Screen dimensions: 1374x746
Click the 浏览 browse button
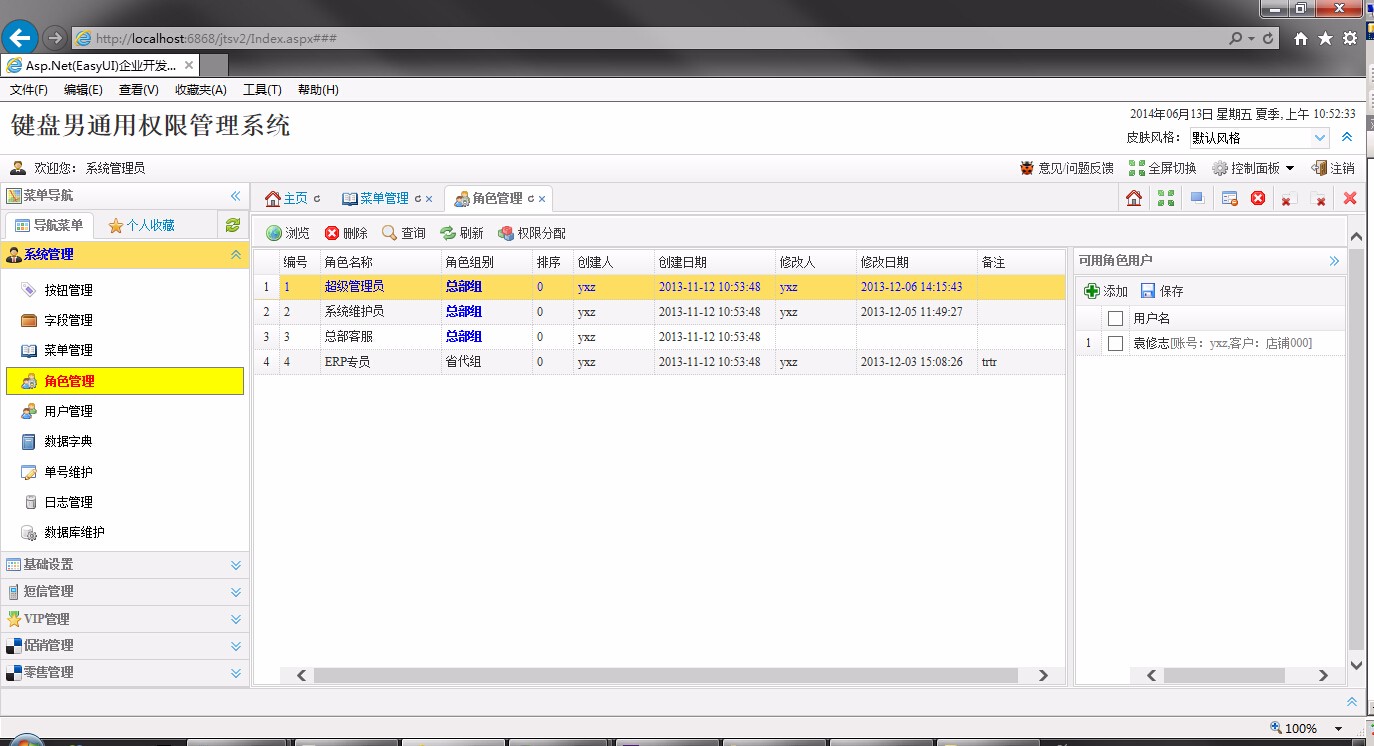click(x=288, y=233)
